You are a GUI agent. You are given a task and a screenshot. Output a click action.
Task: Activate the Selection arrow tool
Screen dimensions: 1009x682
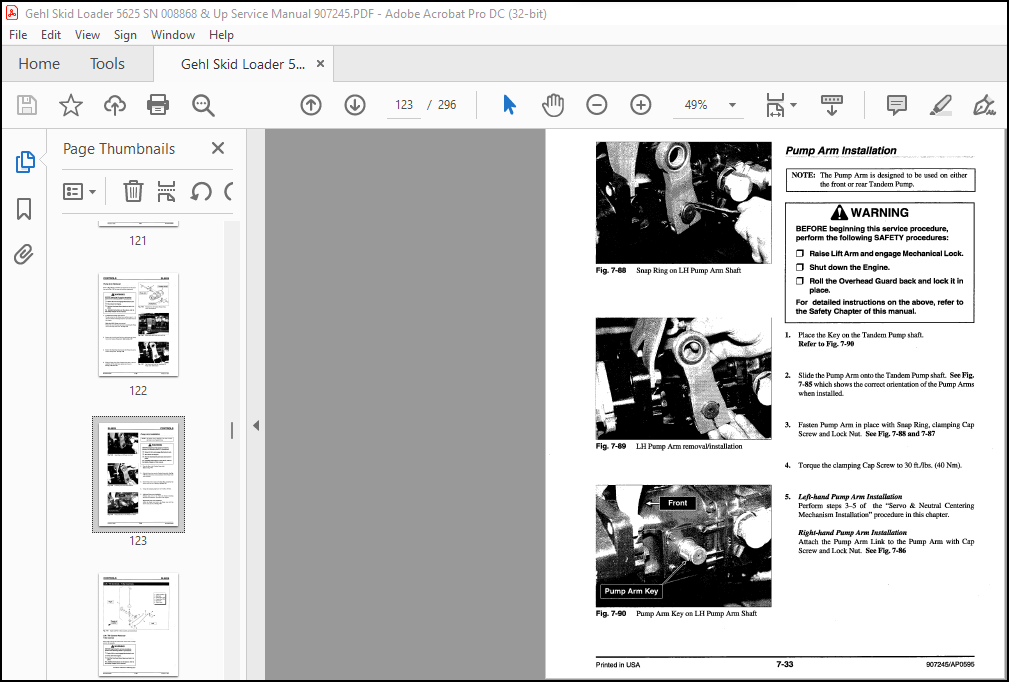510,105
